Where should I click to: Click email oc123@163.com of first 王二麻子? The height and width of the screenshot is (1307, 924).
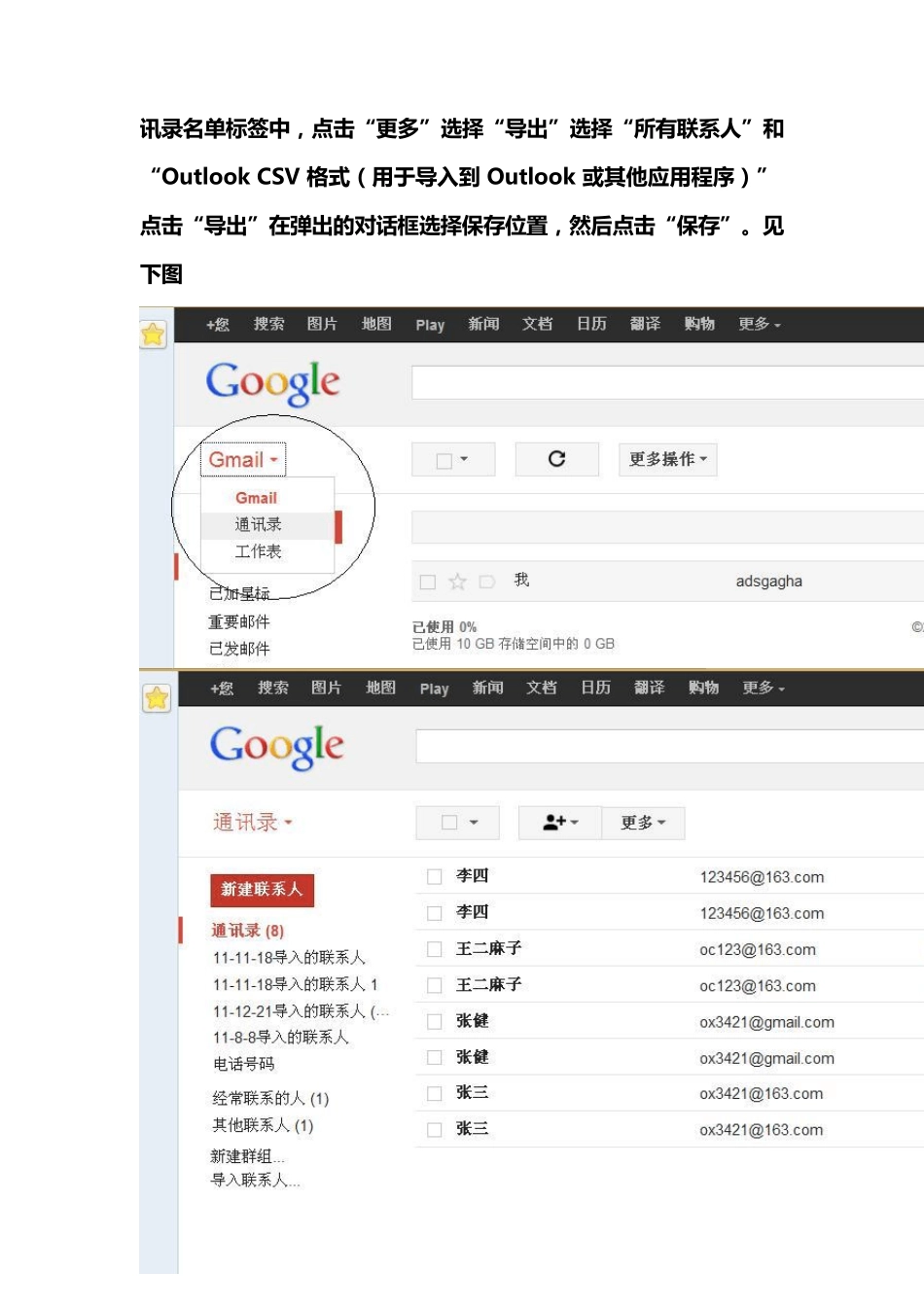(758, 950)
